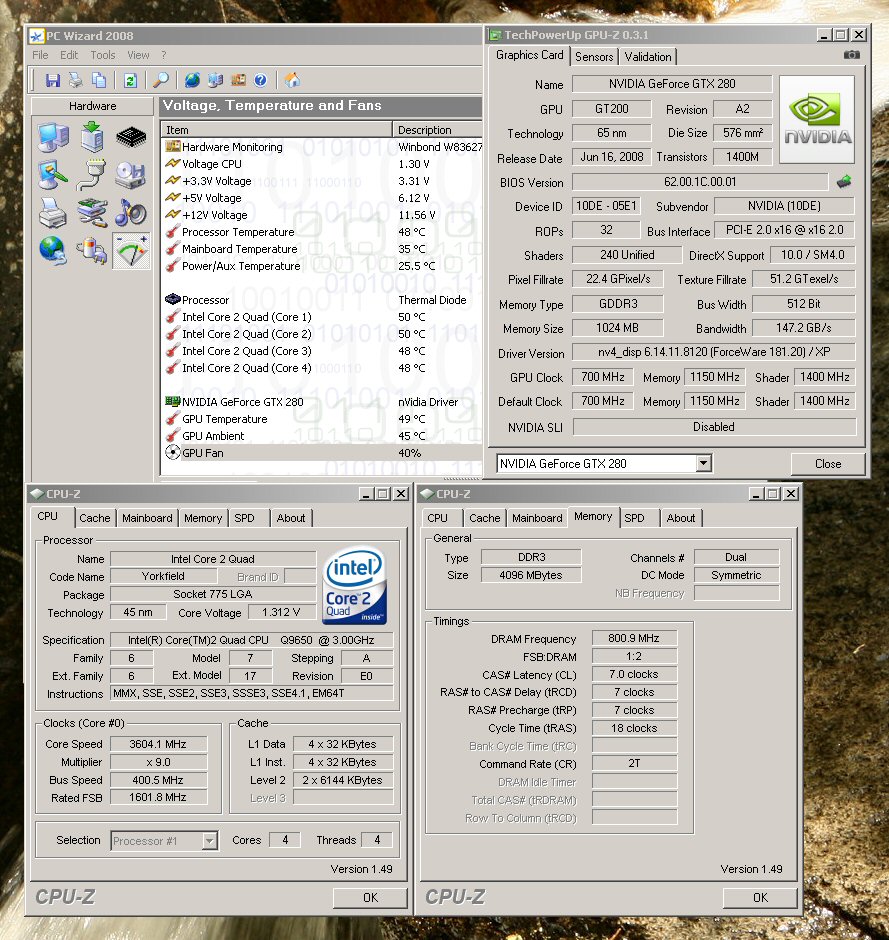Open the Processor #1 selection dropdown
The image size is (889, 940).
[209, 841]
